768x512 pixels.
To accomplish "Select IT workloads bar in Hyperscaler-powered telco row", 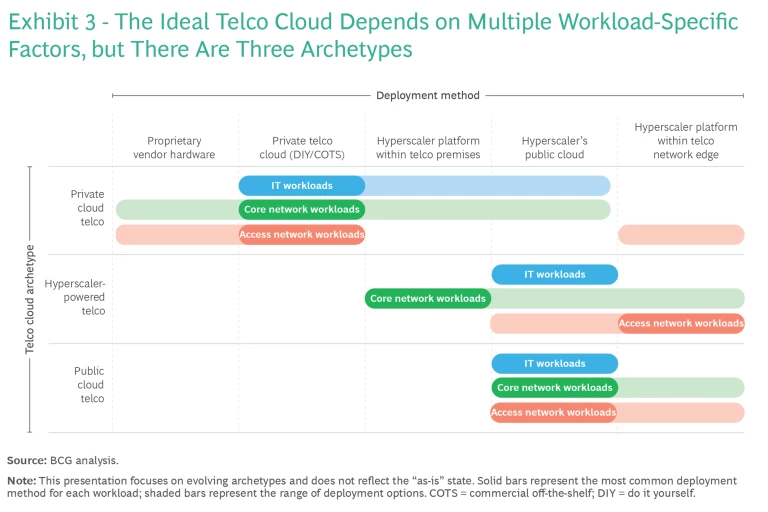I will click(554, 274).
